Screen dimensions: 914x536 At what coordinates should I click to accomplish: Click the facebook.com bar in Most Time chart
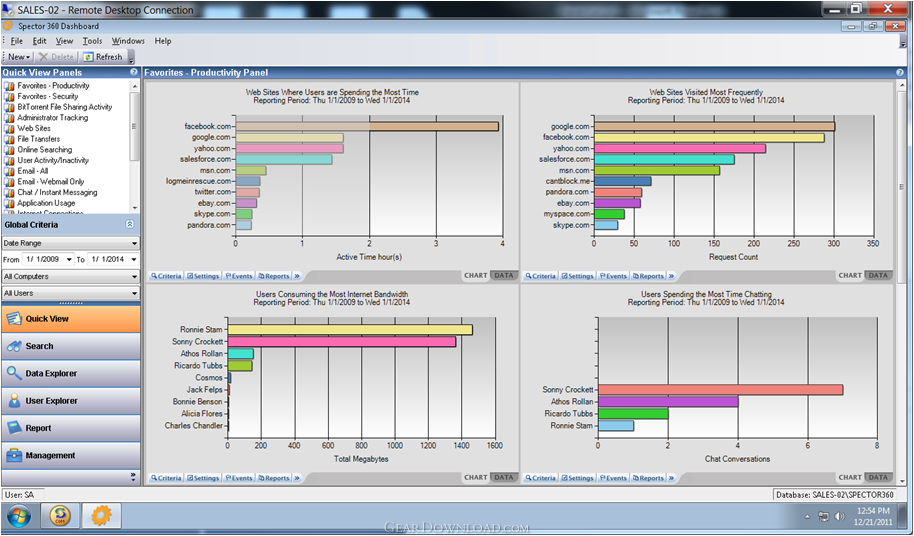[367, 126]
